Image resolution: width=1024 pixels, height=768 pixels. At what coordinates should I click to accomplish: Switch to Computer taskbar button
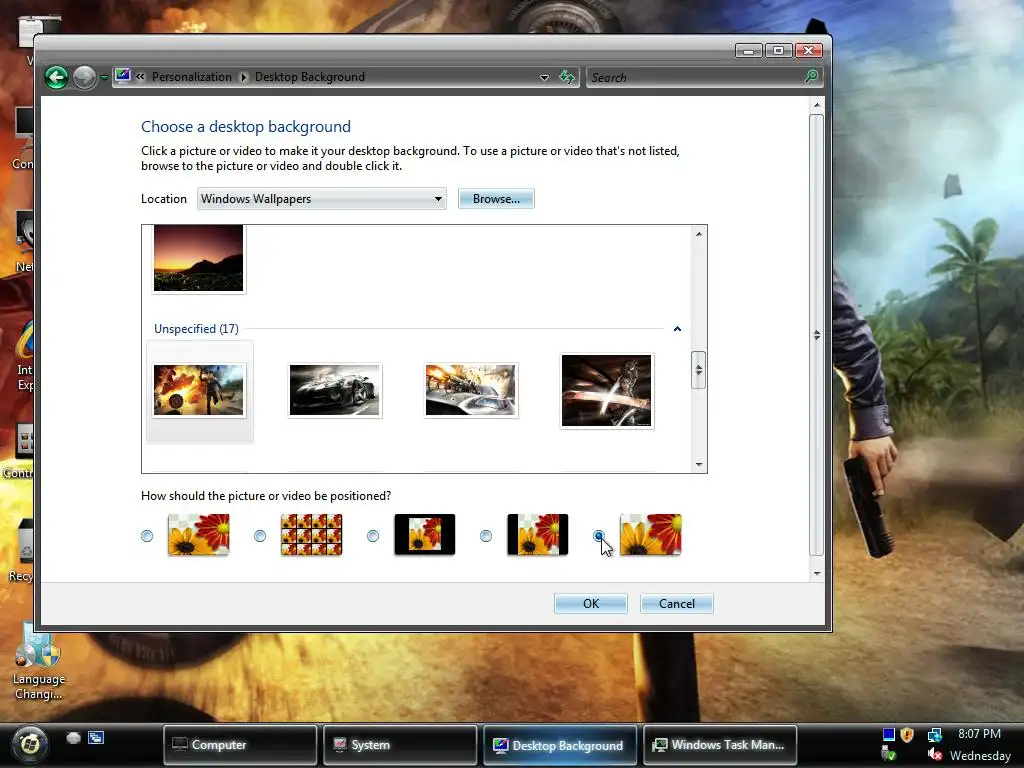tap(240, 744)
